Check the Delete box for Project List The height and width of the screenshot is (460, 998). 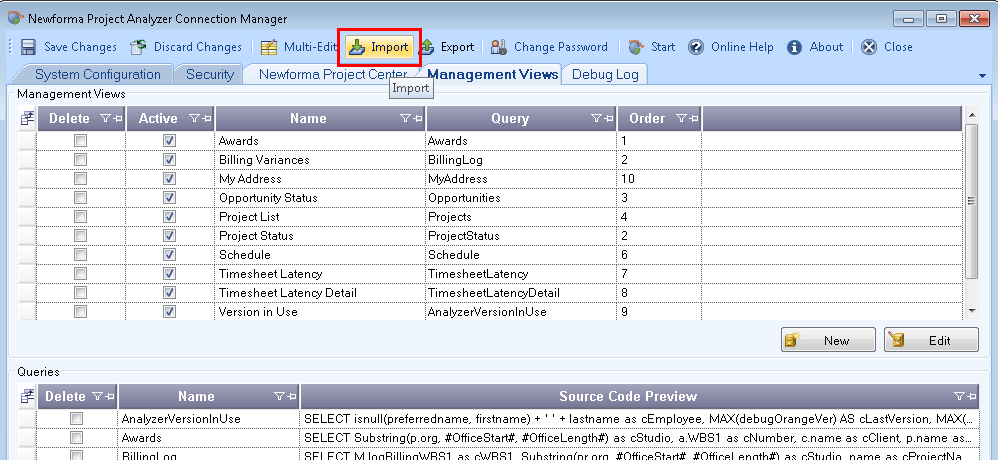coord(80,217)
